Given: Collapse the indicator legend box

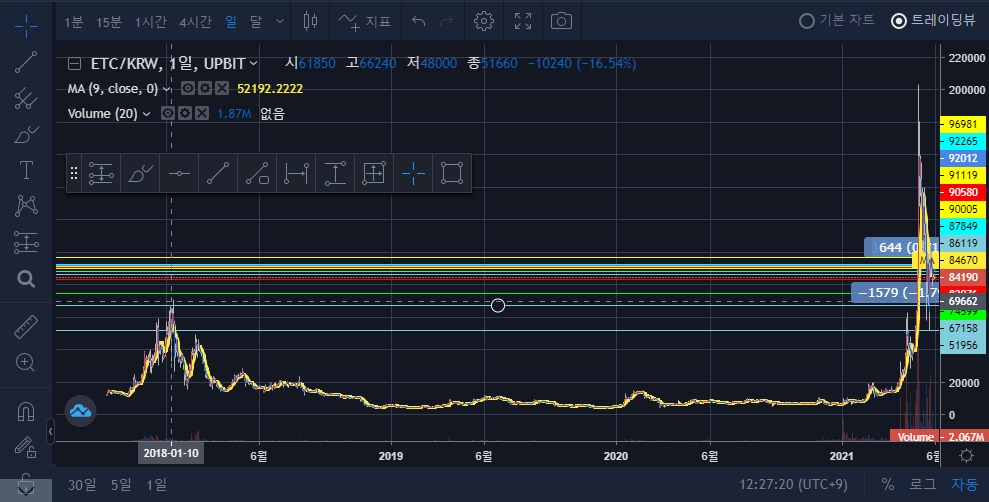Looking at the screenshot, I should [74, 64].
